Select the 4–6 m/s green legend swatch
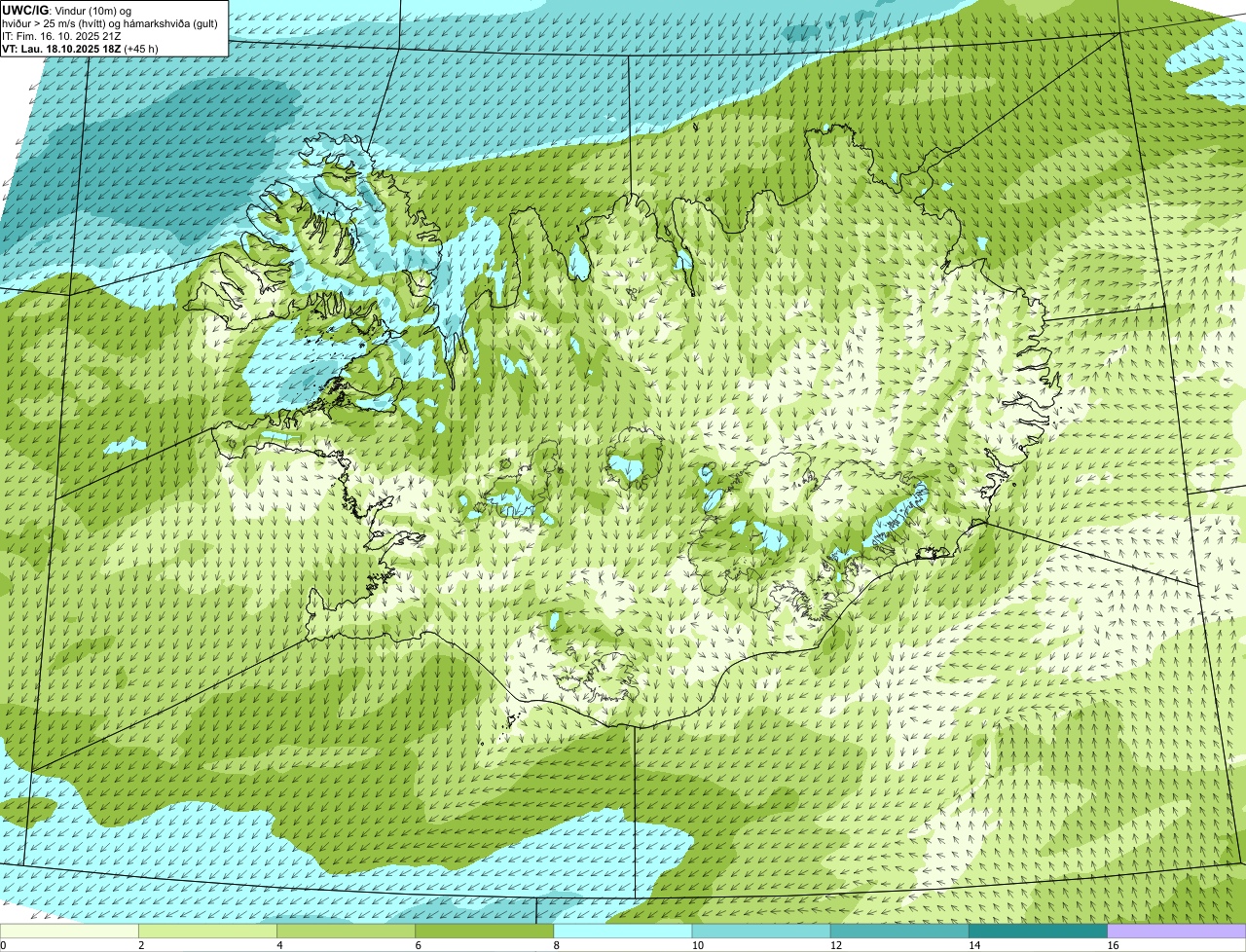The width and height of the screenshot is (1246, 952). click(347, 931)
